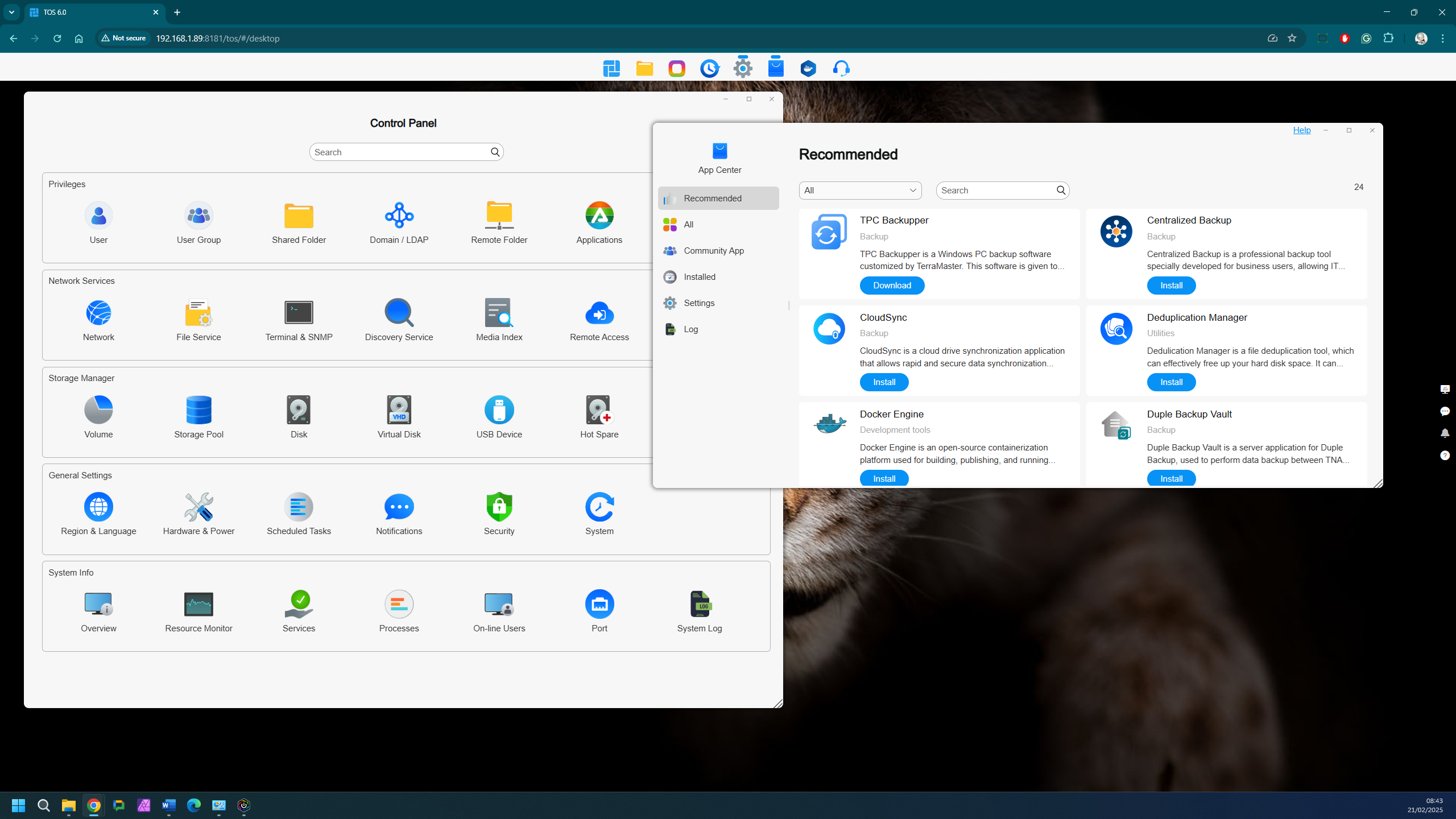Install Deduplication Manager app
The image size is (1456, 819).
point(1171,381)
